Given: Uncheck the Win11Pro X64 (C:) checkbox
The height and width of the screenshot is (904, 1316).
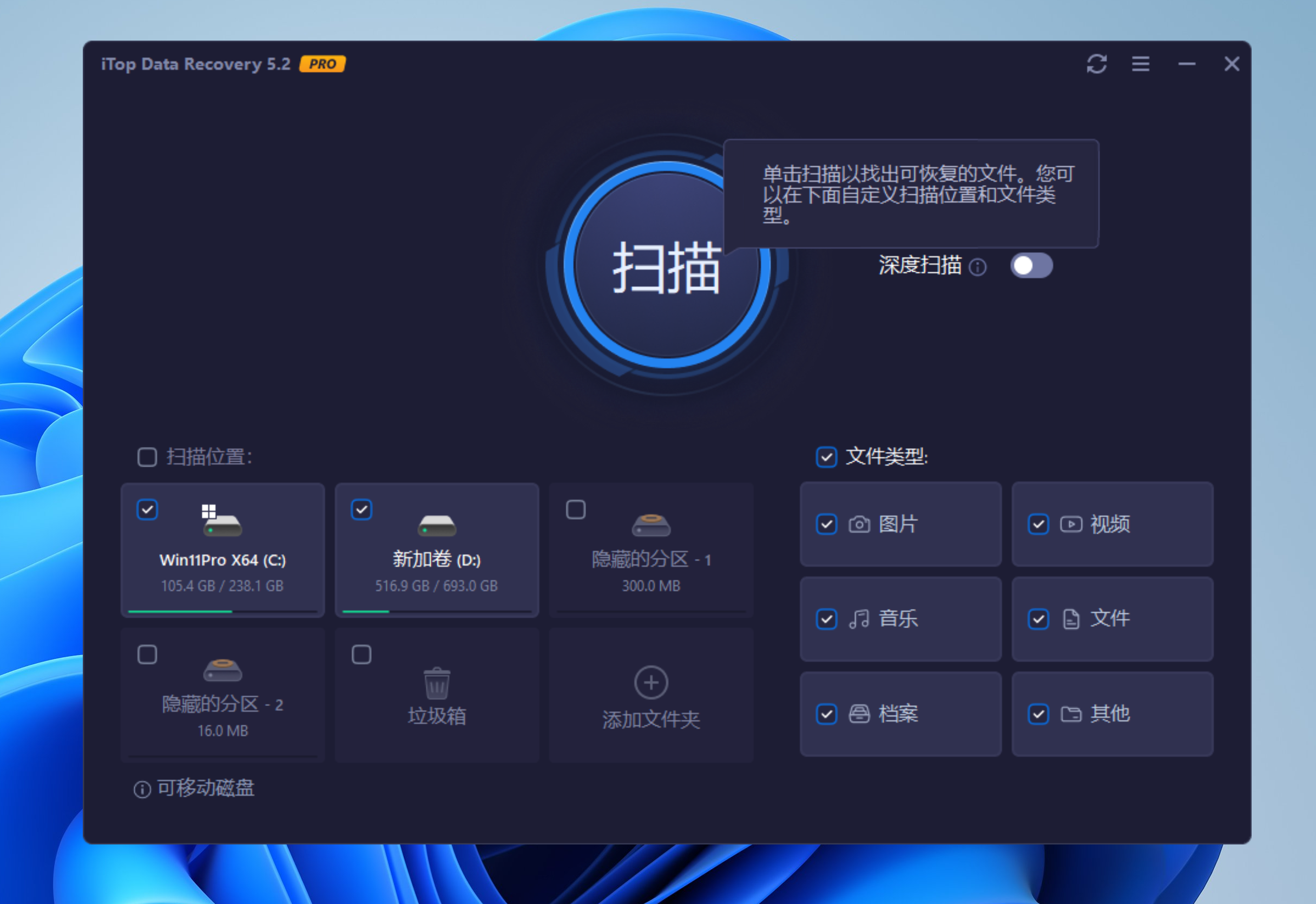Looking at the screenshot, I should click(x=147, y=509).
